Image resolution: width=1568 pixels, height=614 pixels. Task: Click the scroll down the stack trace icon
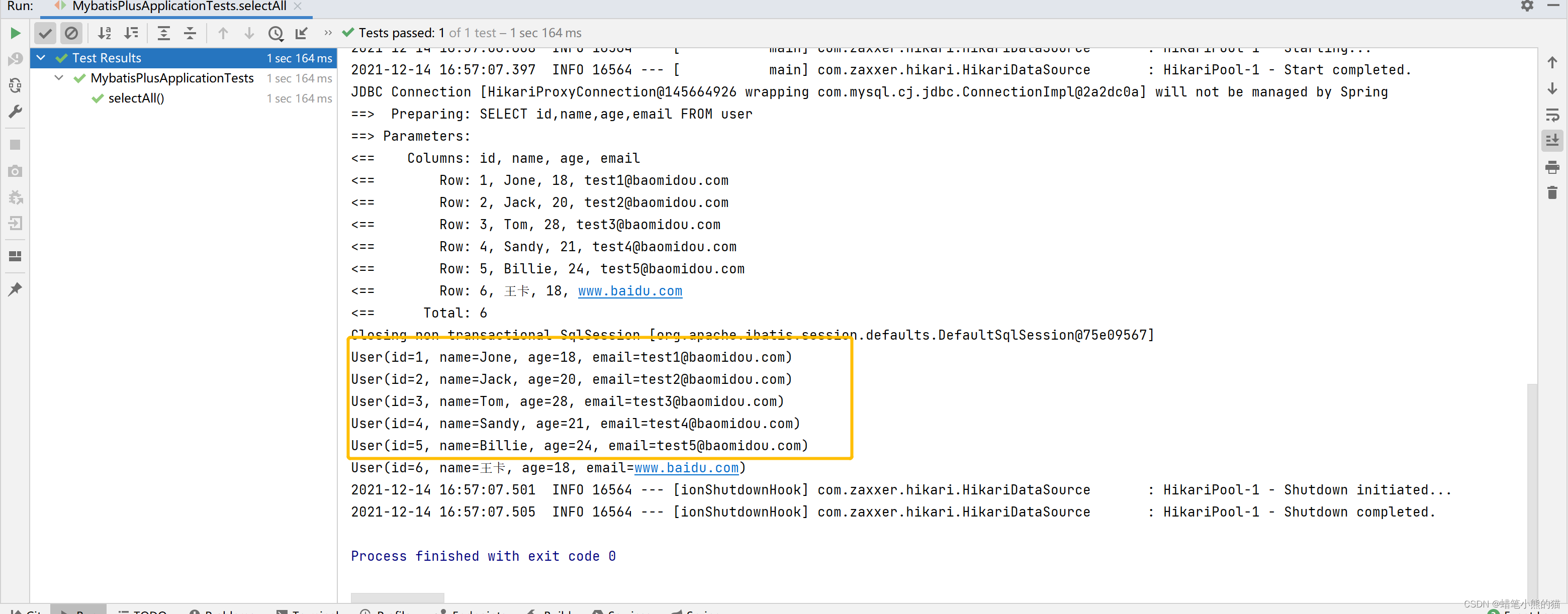[1552, 89]
